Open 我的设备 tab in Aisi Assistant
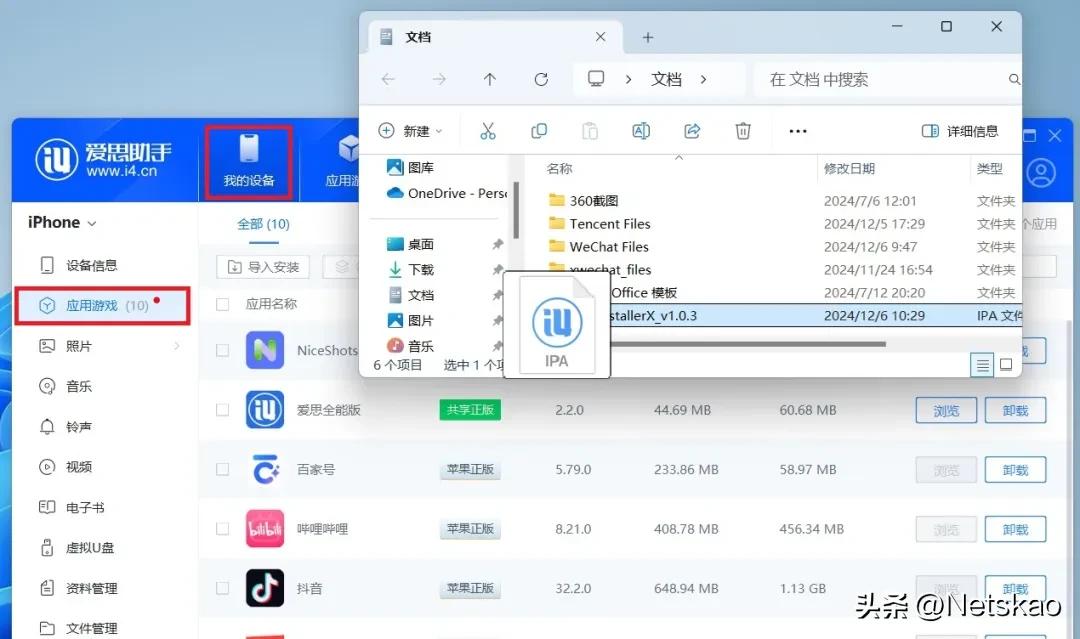This screenshot has width=1080, height=639. (x=249, y=163)
